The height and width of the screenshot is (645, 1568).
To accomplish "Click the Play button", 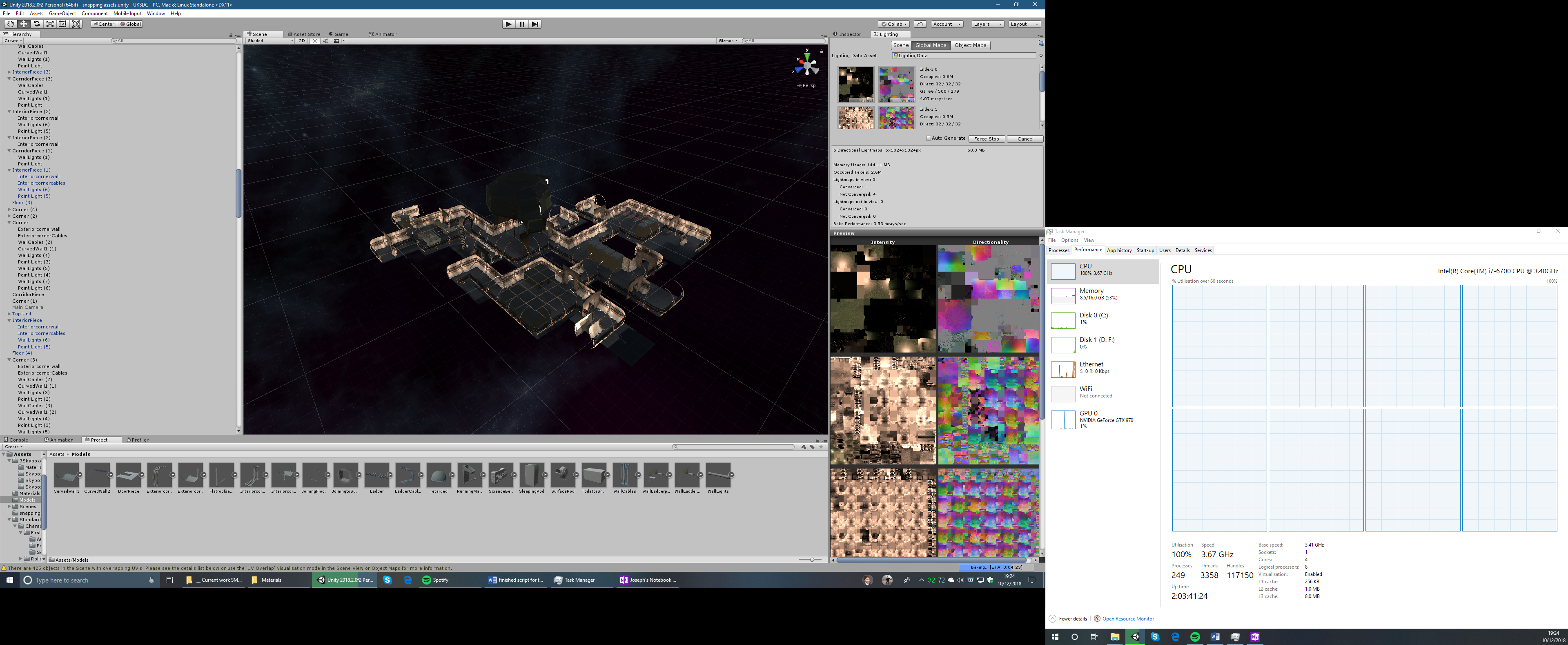I will tap(508, 24).
